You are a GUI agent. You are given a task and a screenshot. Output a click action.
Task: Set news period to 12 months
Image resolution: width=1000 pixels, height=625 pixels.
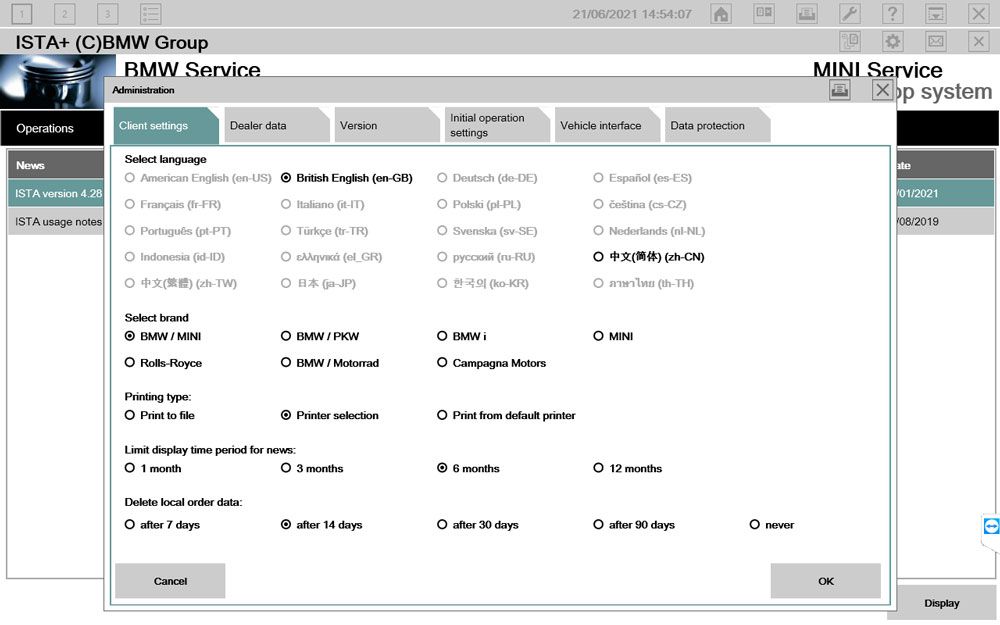(x=628, y=468)
